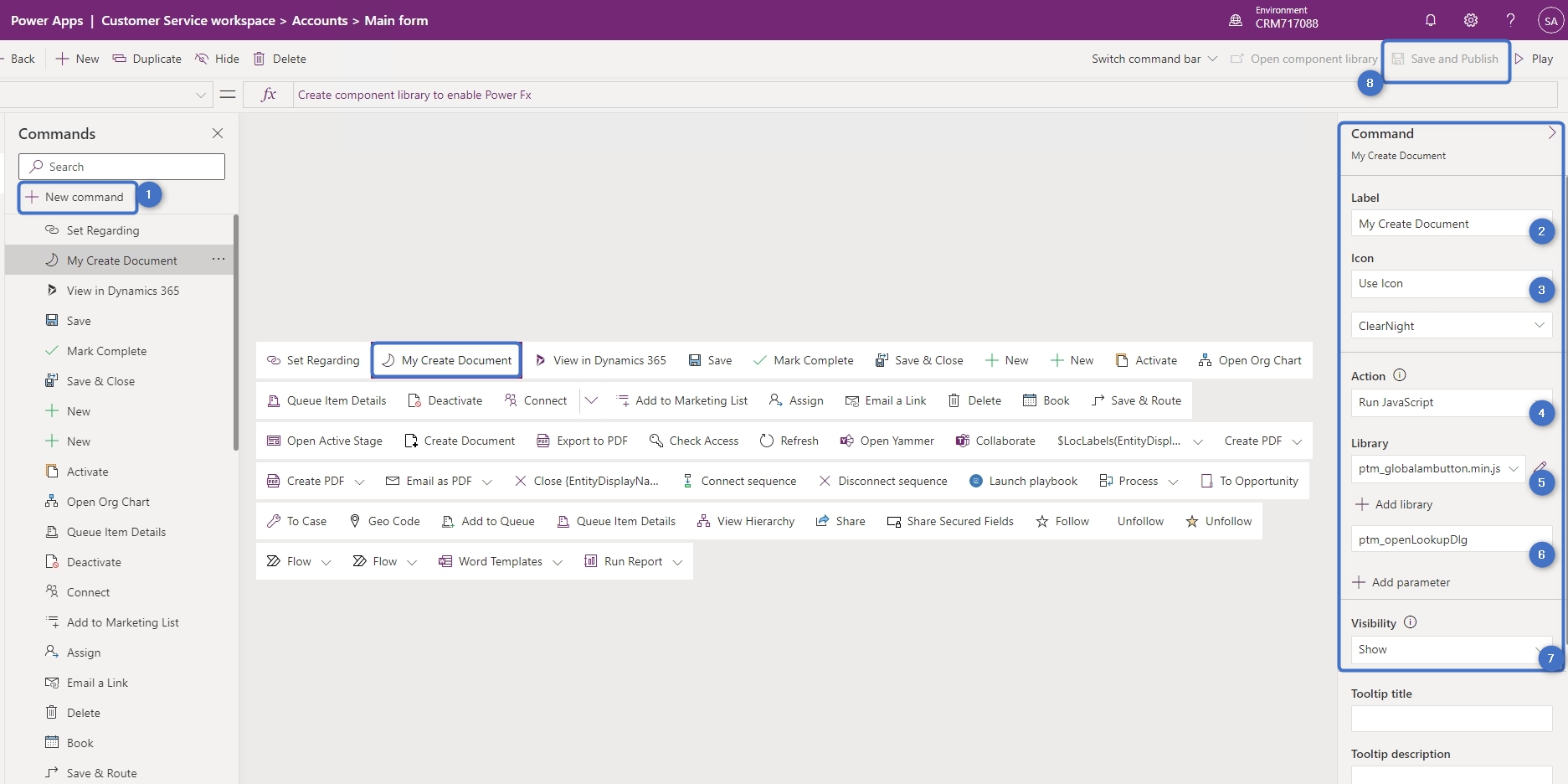Collapse Command pane with chevron arrow

[1551, 133]
